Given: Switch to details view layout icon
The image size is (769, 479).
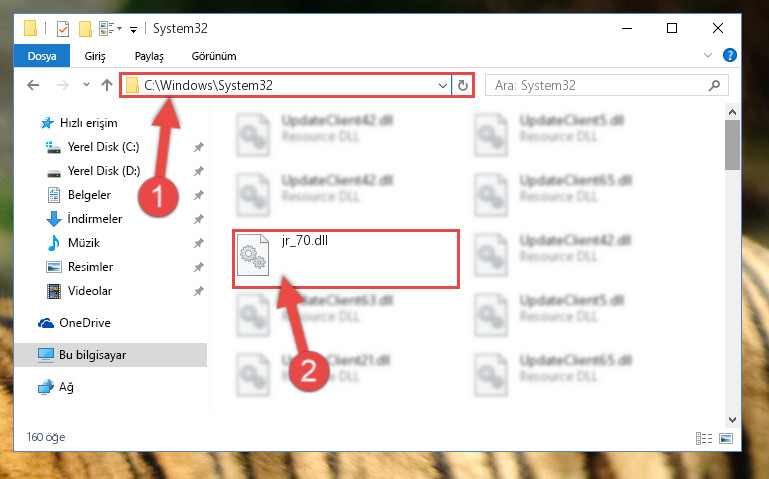Looking at the screenshot, I should click(704, 438).
